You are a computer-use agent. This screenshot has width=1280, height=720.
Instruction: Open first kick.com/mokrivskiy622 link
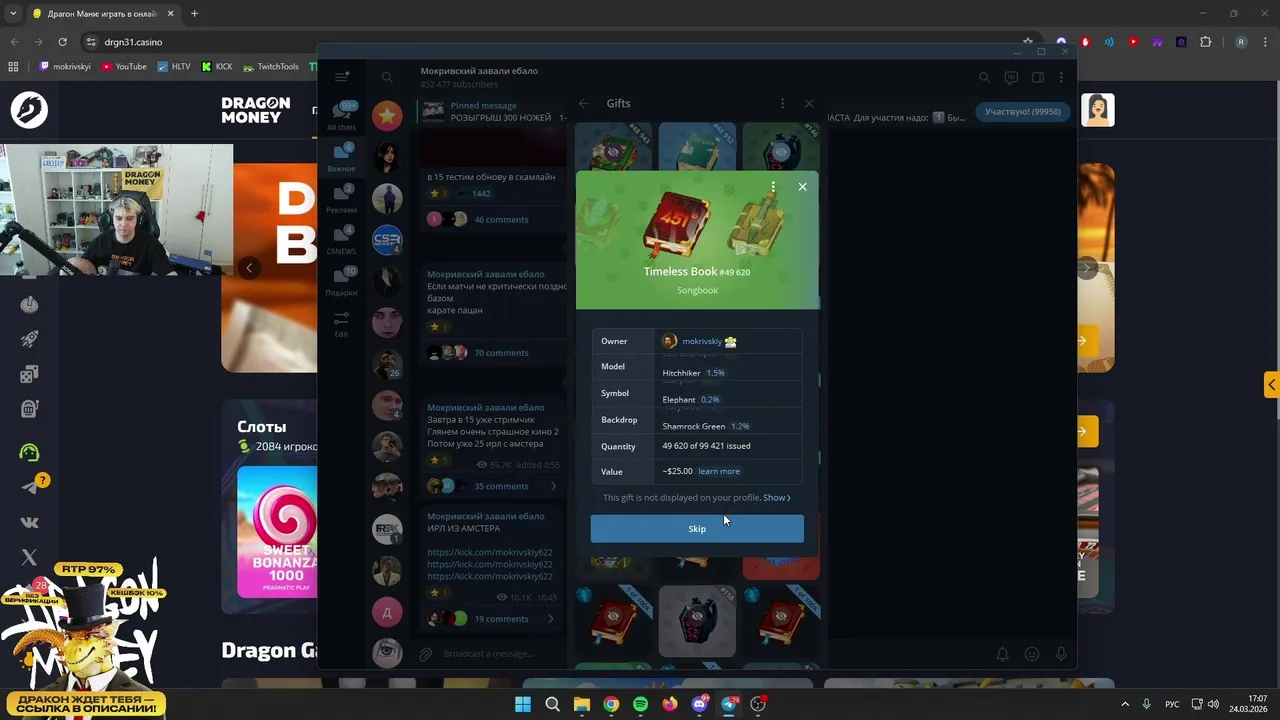tap(490, 552)
